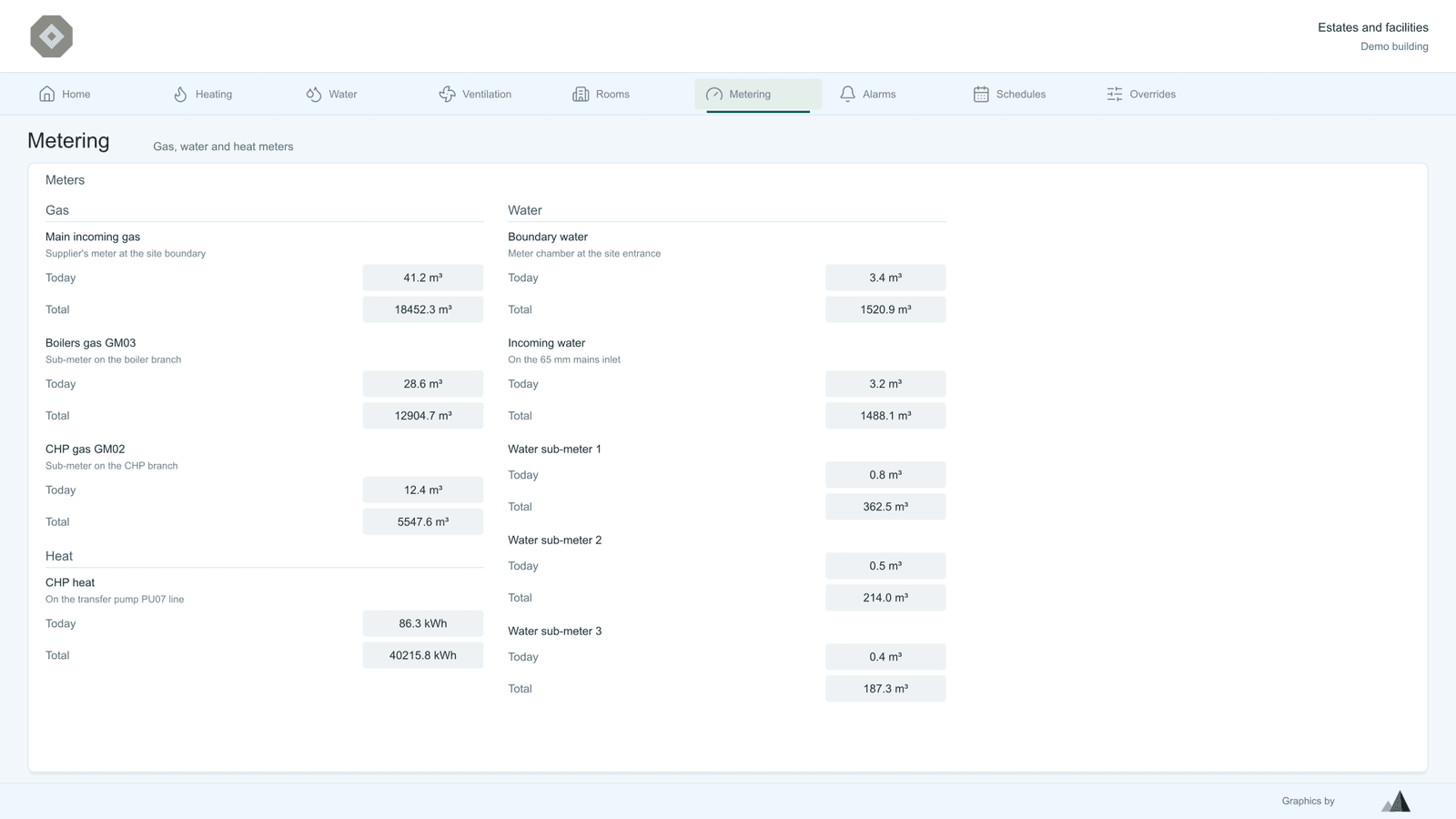Click the Metering gauge icon
This screenshot has height=819, width=1456.
coord(714,94)
